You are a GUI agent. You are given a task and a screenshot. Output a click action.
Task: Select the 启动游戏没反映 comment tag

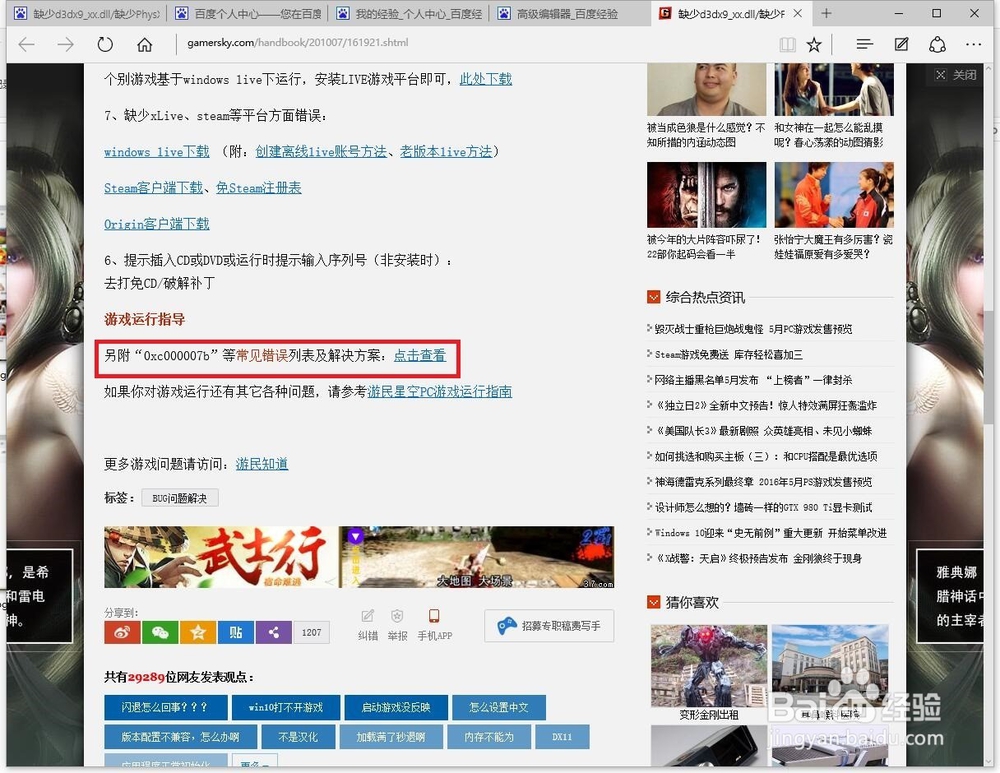tap(396, 707)
